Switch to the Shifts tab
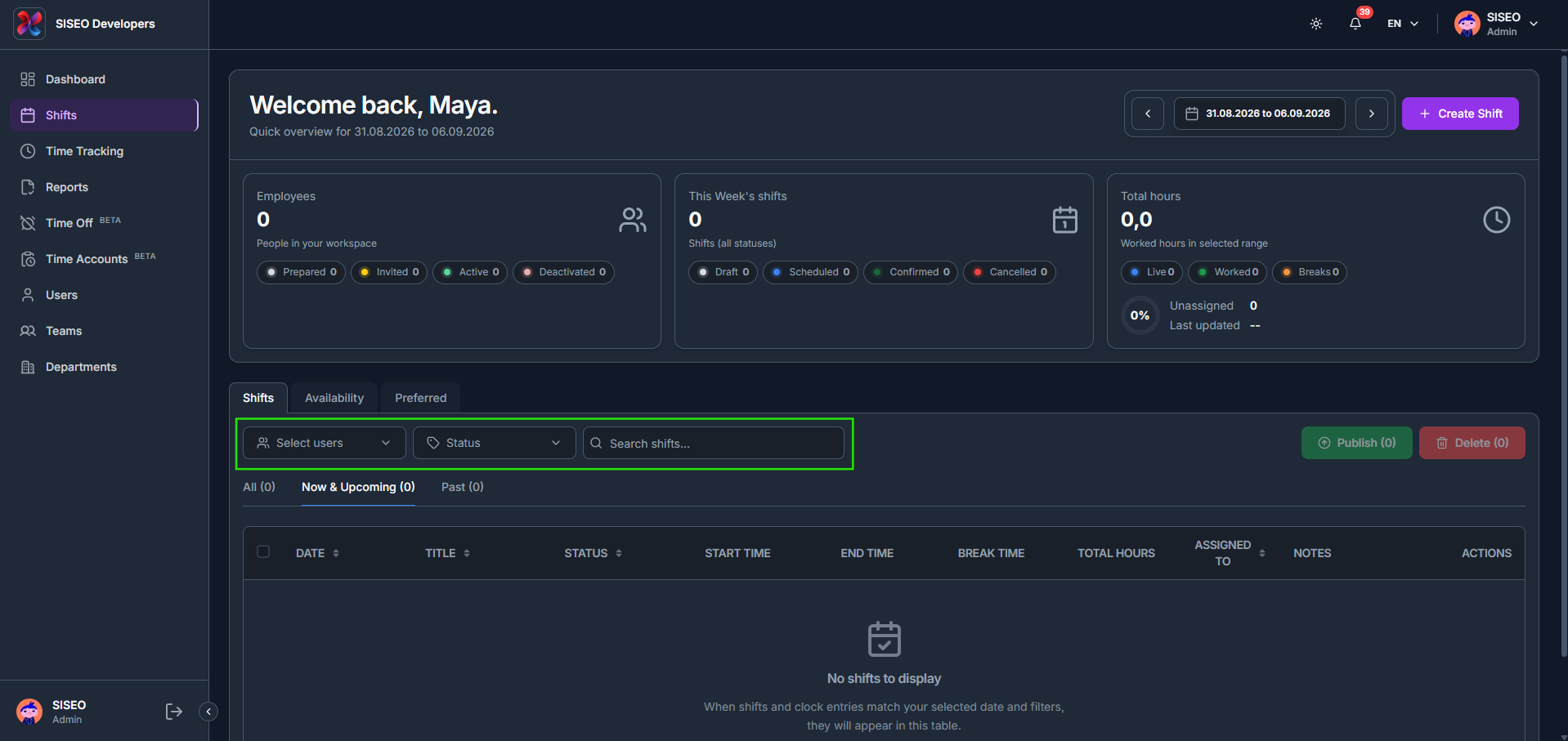Viewport: 1568px width, 741px height. coord(258,398)
